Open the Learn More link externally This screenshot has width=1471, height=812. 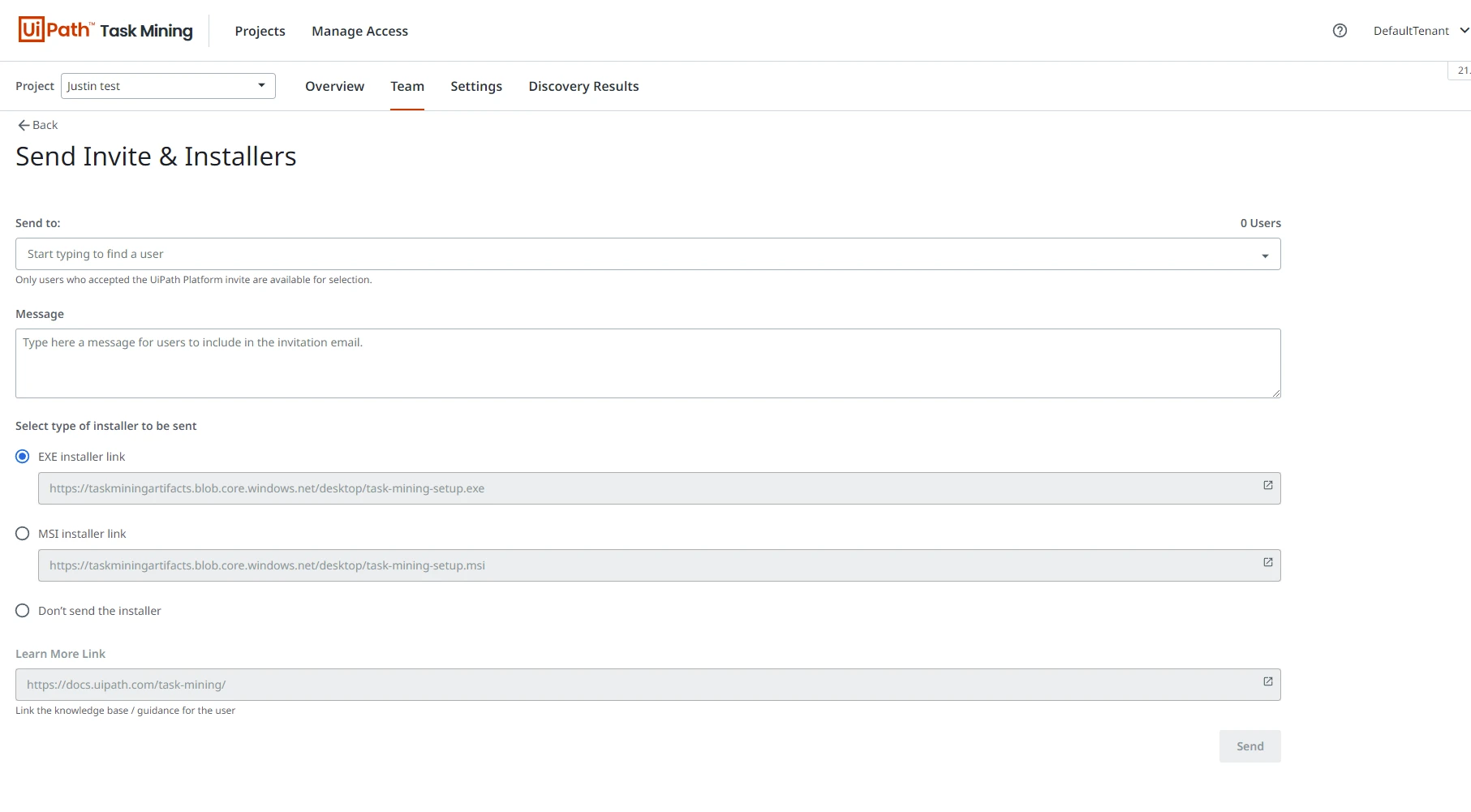pyautogui.click(x=1268, y=681)
